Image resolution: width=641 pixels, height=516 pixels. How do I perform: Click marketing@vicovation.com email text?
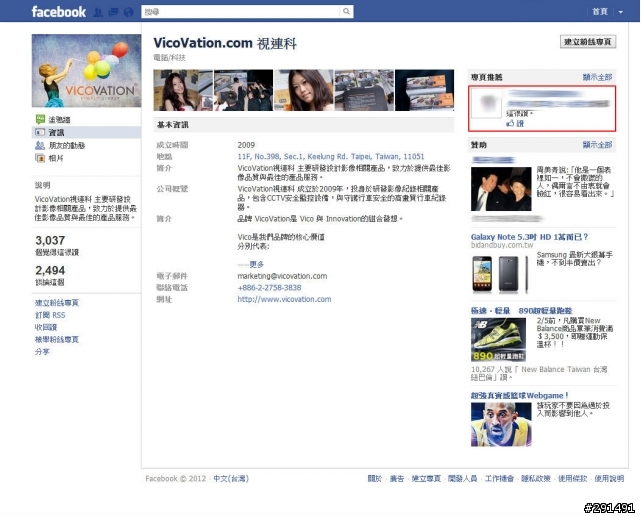(282, 276)
